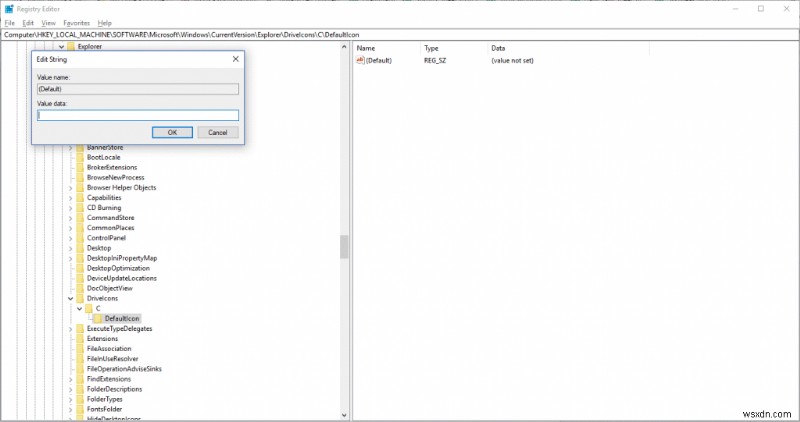Image resolution: width=800 pixels, height=422 pixels.
Task: Select the BannerStore tree item
Action: point(105,147)
